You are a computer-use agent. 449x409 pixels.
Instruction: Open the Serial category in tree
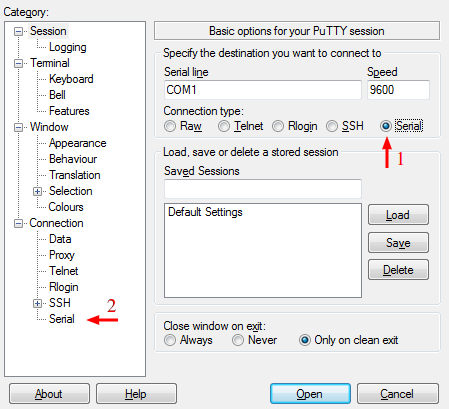coord(62,319)
